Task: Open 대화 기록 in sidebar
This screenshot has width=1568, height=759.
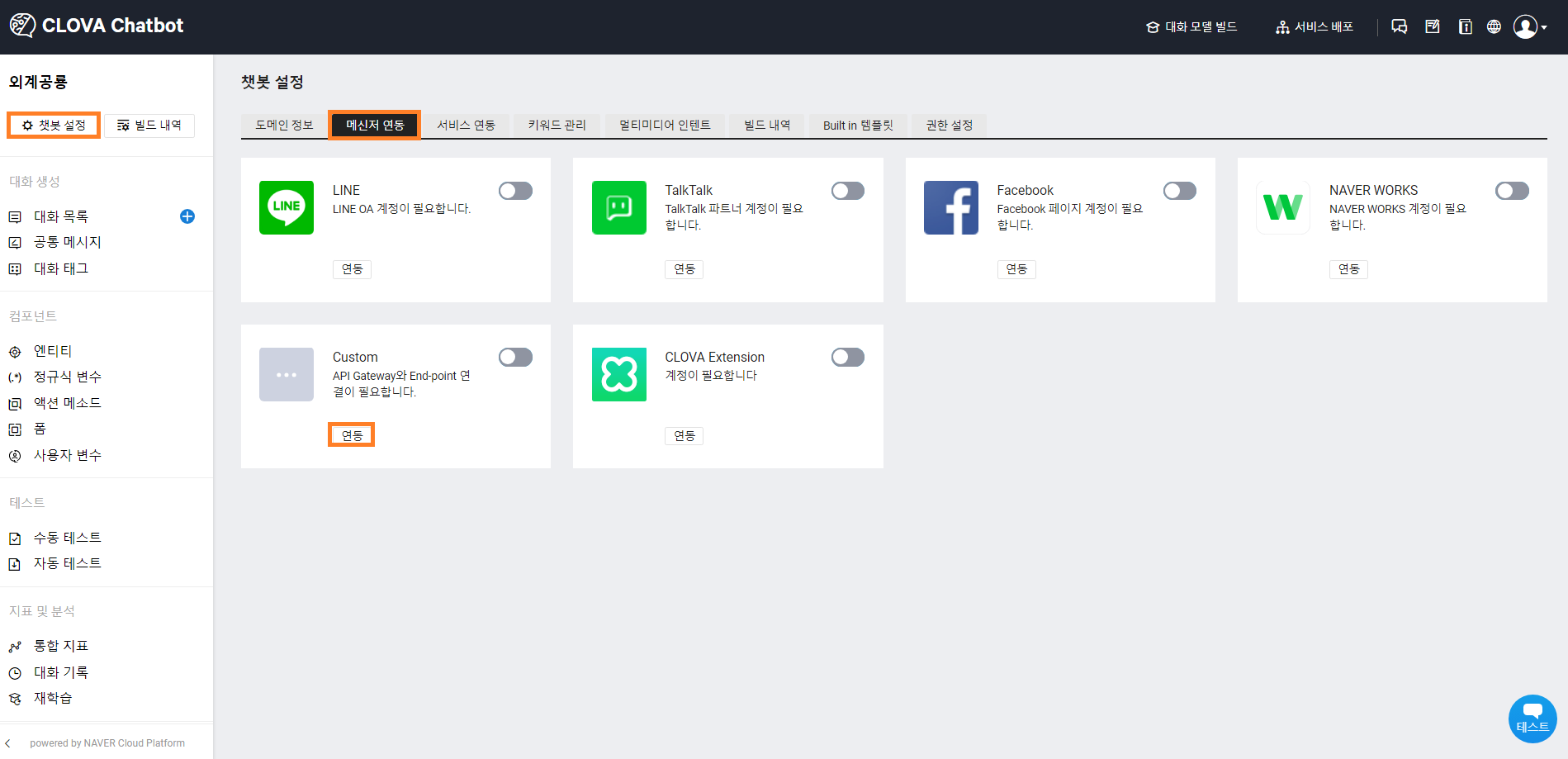Action: 61,672
